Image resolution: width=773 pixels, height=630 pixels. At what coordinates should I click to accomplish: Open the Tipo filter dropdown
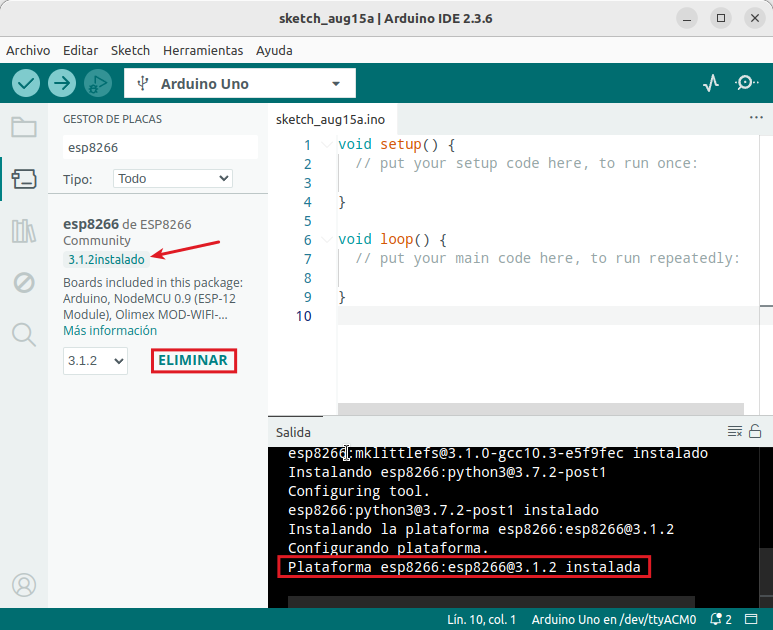tap(173, 178)
